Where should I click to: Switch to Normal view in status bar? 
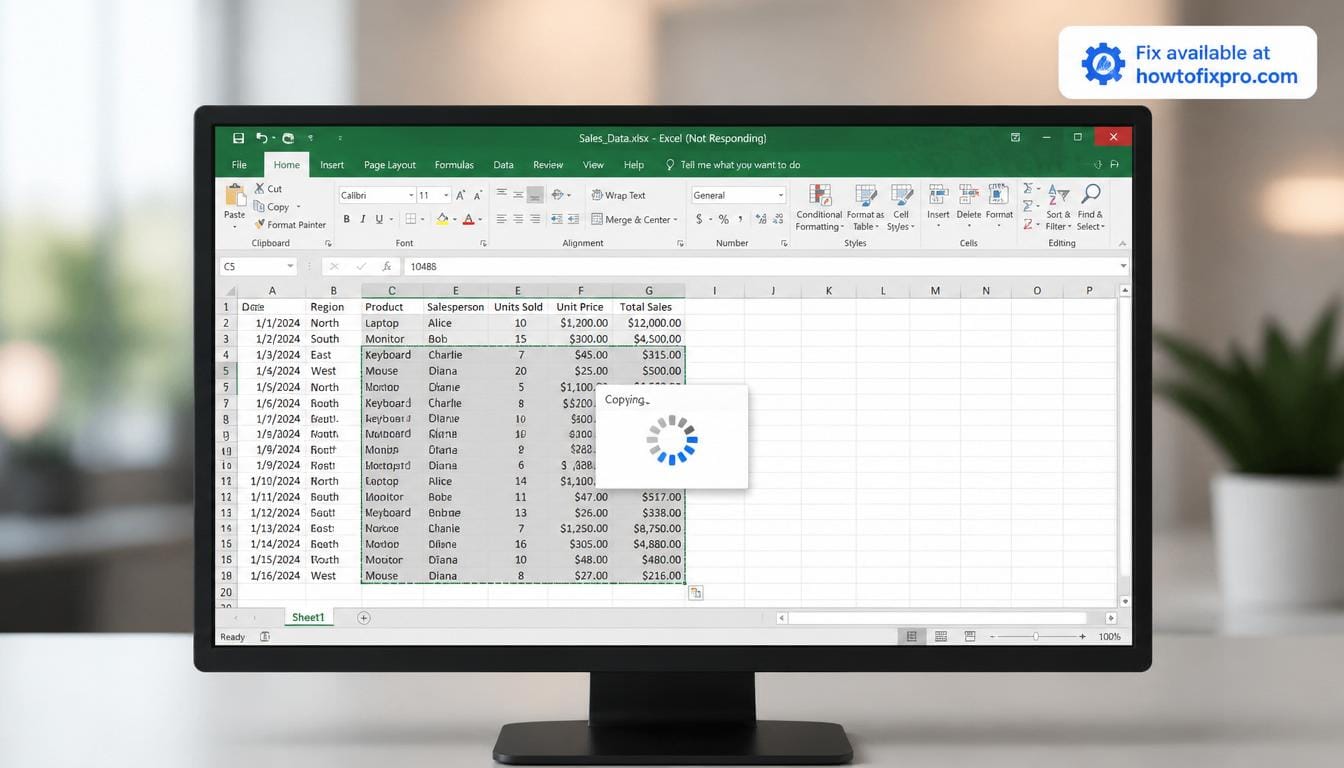point(911,636)
